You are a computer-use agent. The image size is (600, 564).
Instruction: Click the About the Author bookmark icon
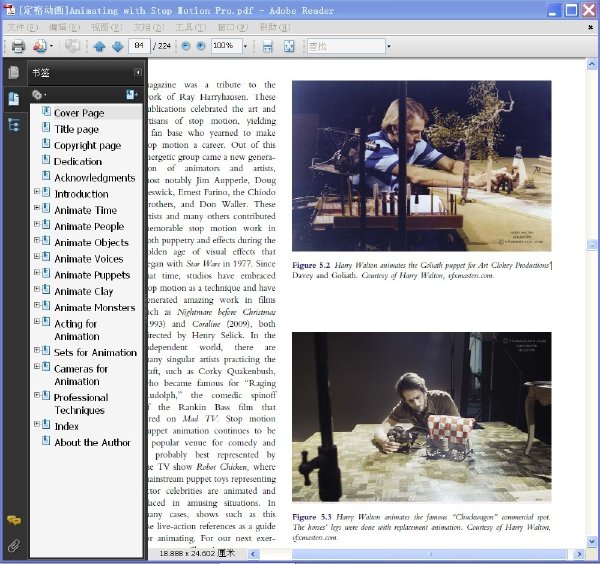tap(46, 441)
